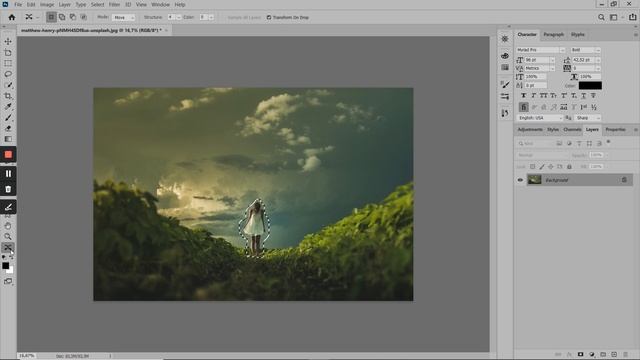Open the tool preset picker arrow
The width and height of the screenshot is (640, 360).
38,18
